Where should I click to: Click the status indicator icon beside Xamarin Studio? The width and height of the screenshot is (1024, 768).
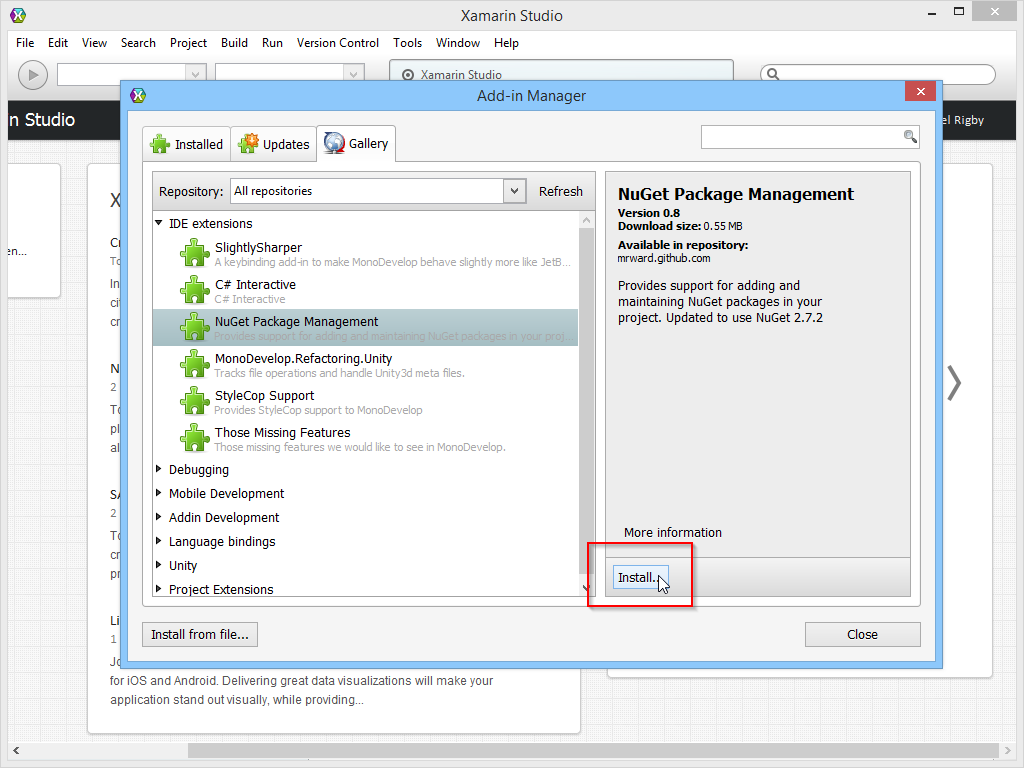[x=408, y=75]
